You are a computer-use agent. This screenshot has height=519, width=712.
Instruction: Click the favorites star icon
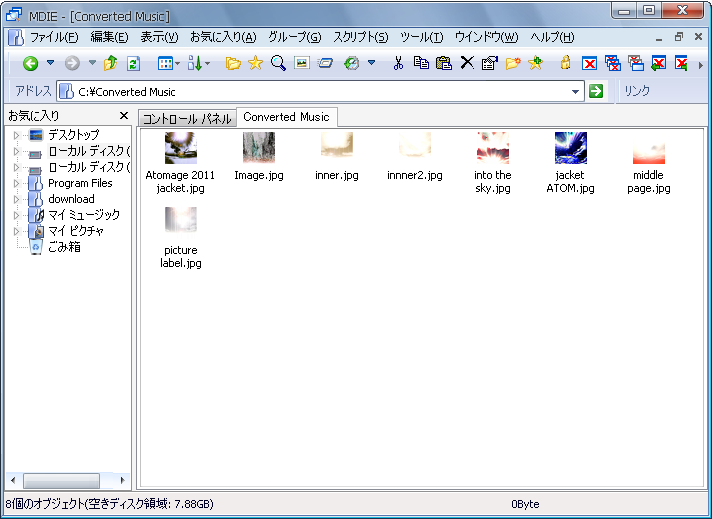256,63
